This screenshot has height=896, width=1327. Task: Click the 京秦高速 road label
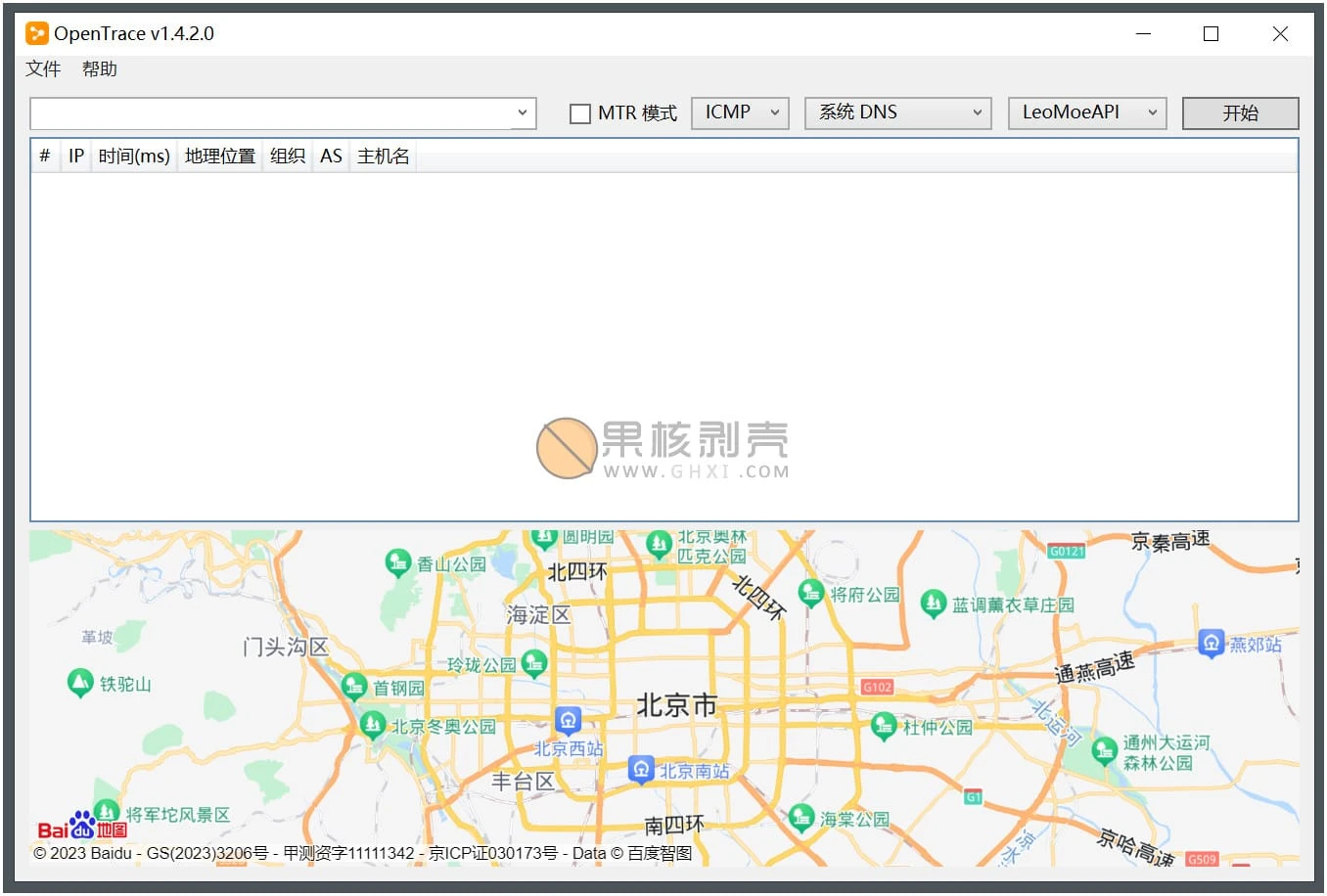pyautogui.click(x=1171, y=541)
